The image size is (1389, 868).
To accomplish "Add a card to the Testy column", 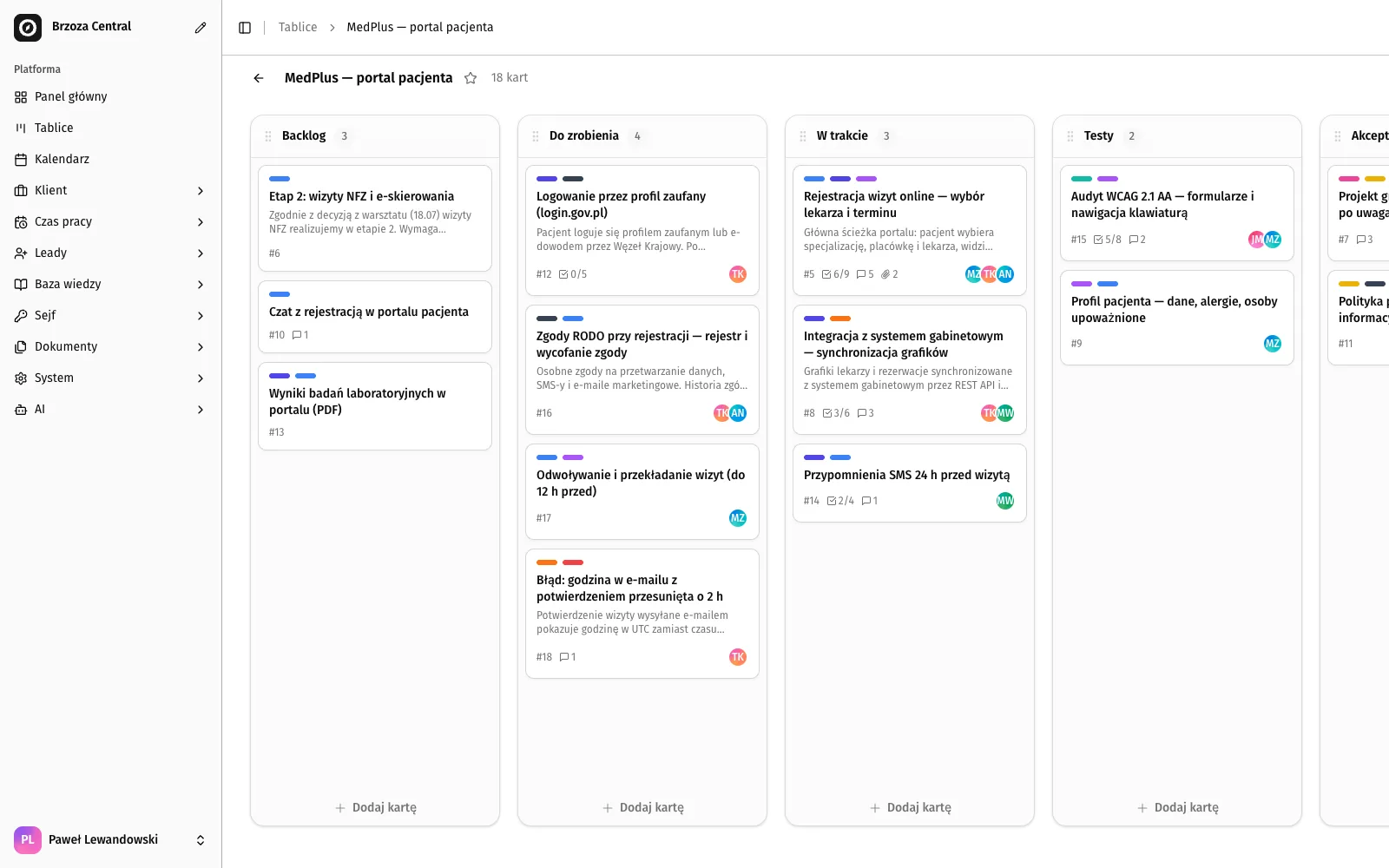I will (x=1177, y=807).
